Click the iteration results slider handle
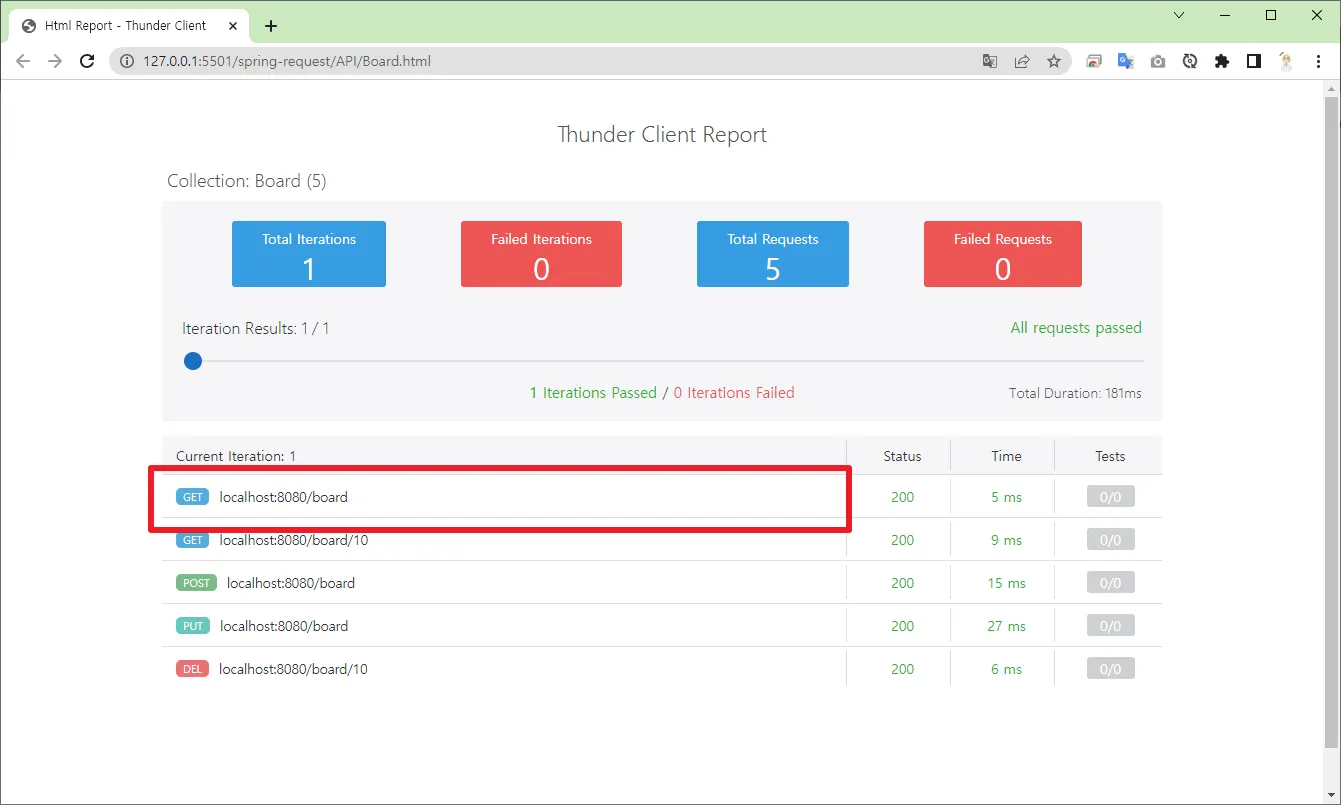Screen dimensions: 1341x805 point(193,361)
